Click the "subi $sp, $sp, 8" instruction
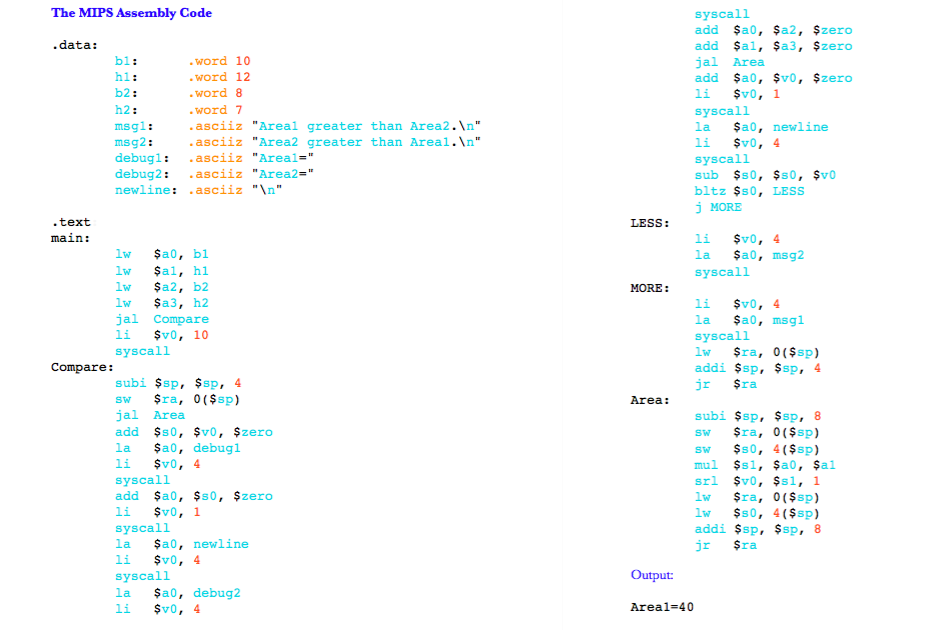944x630 pixels. coord(758,416)
